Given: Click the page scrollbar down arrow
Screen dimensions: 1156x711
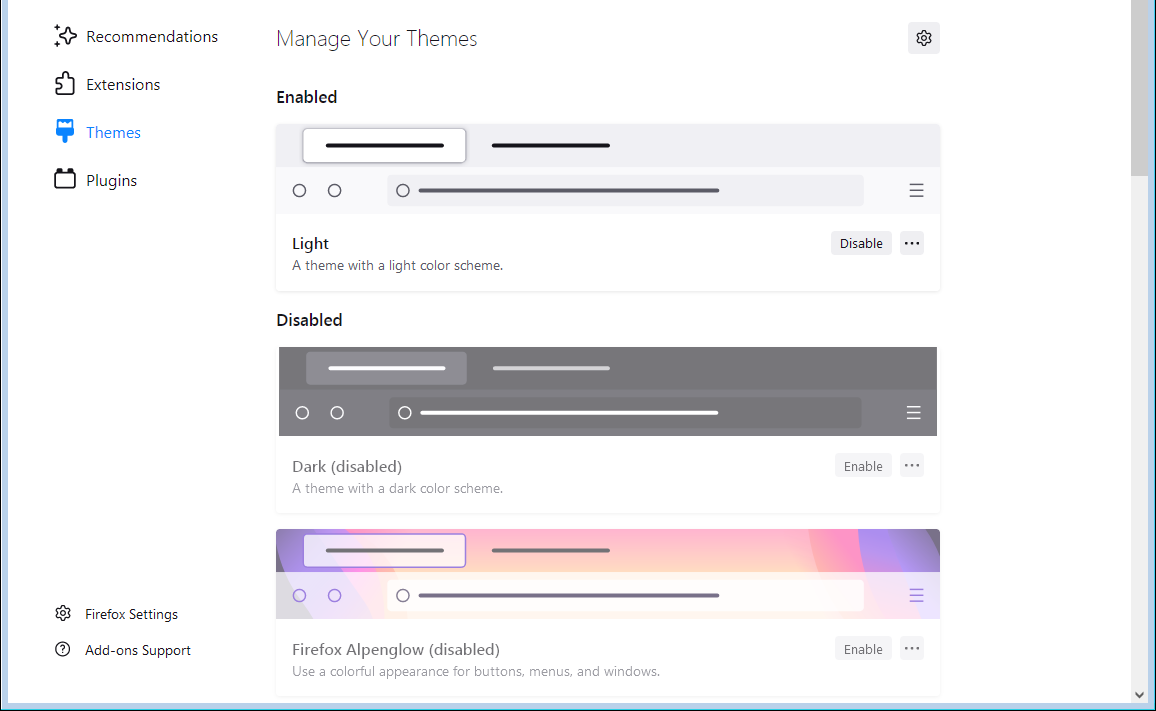Looking at the screenshot, I should click(x=1141, y=693).
